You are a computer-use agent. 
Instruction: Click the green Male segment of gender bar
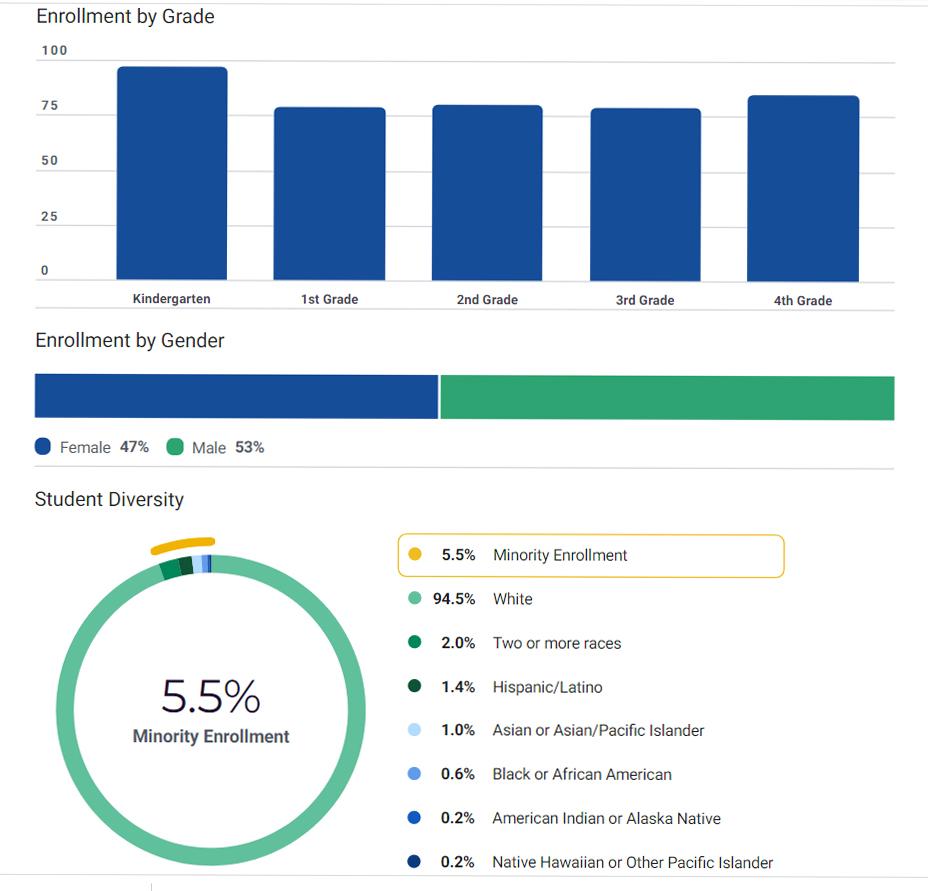(x=667, y=398)
